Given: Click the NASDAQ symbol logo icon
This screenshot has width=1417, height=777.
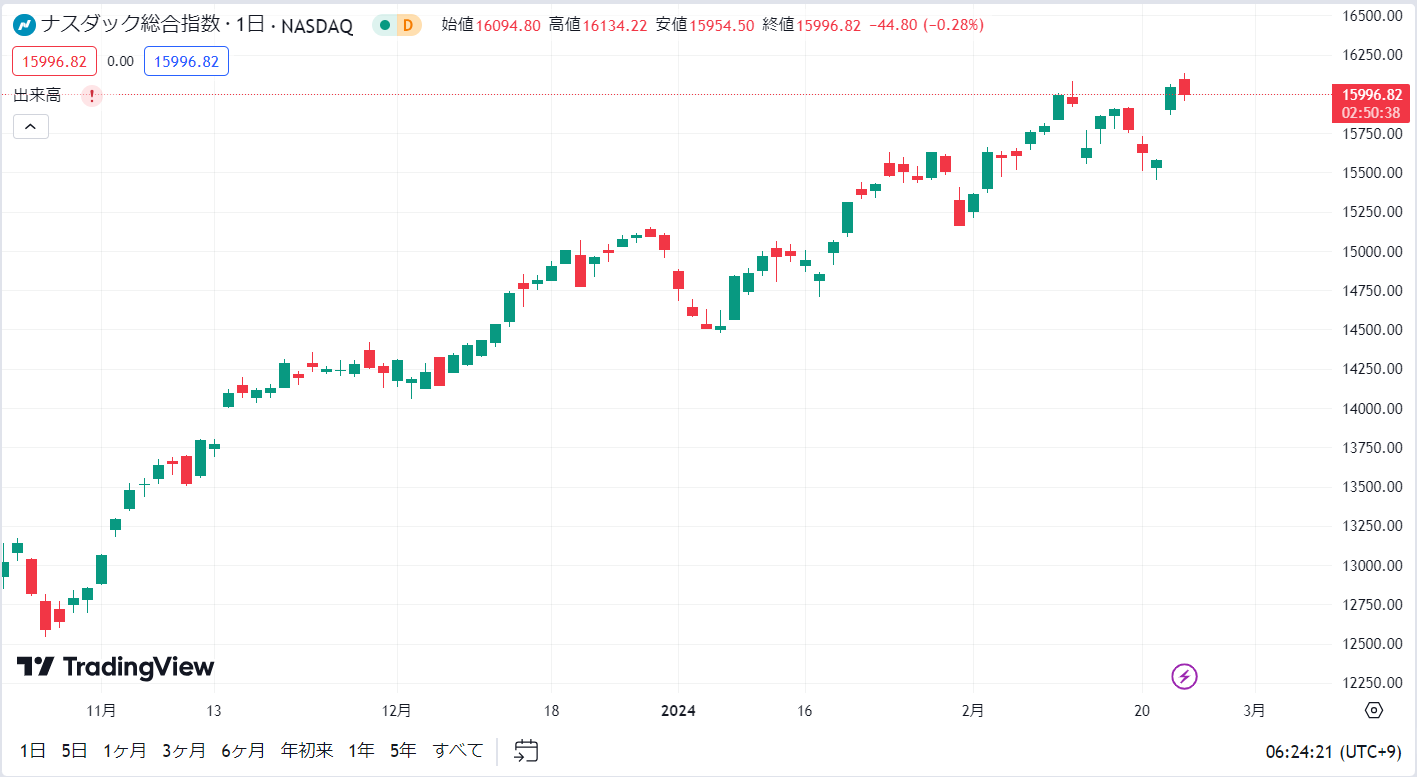Looking at the screenshot, I should coord(25,25).
